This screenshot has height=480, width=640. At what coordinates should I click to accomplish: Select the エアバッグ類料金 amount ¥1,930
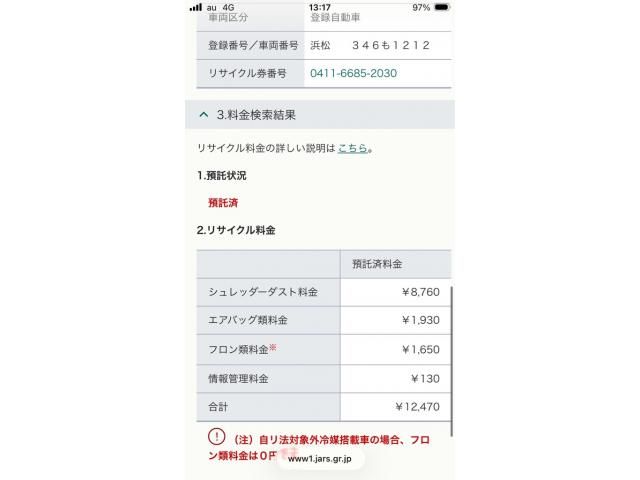421,320
